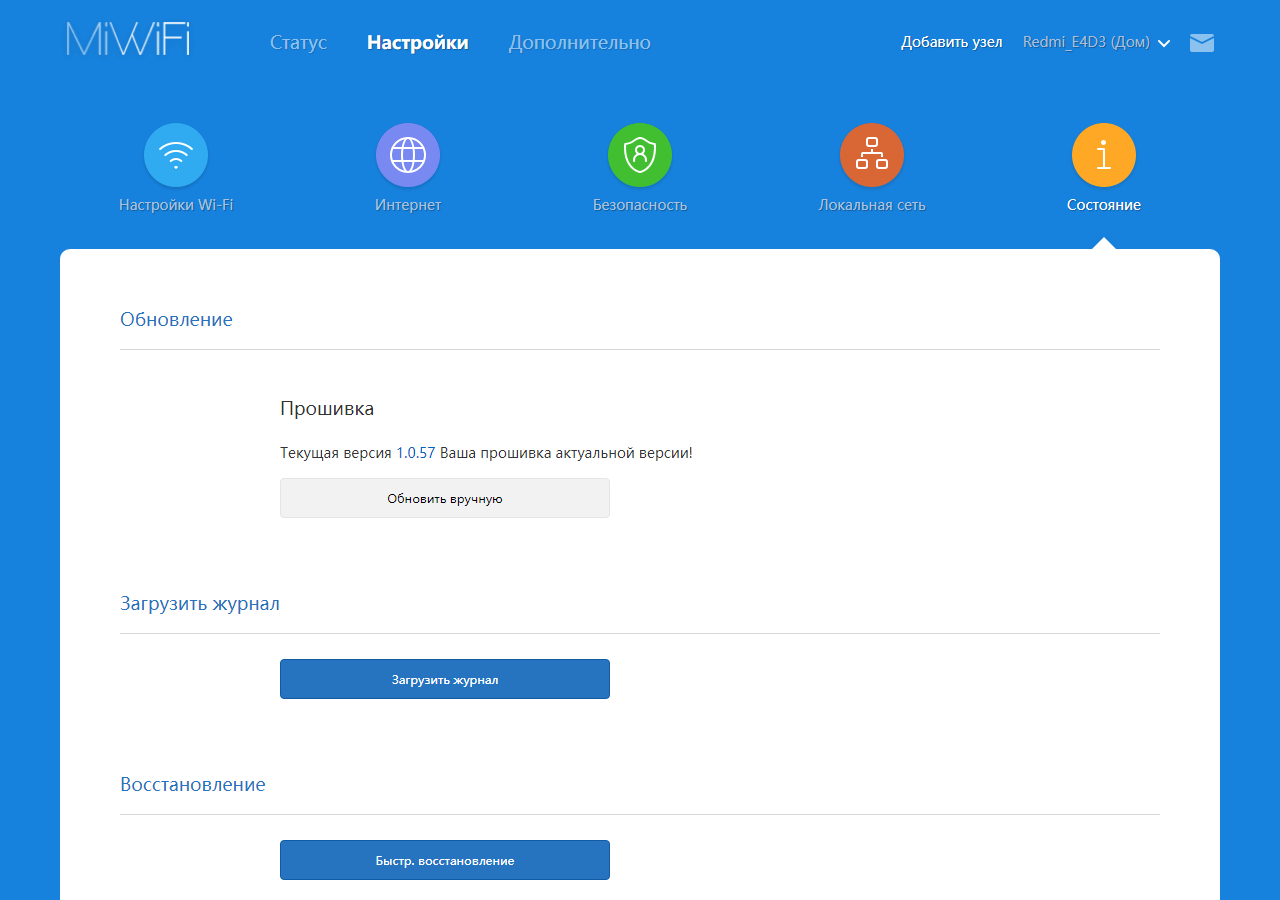1280x900 pixels.
Task: Open the mail envelope icon
Action: coord(1202,43)
